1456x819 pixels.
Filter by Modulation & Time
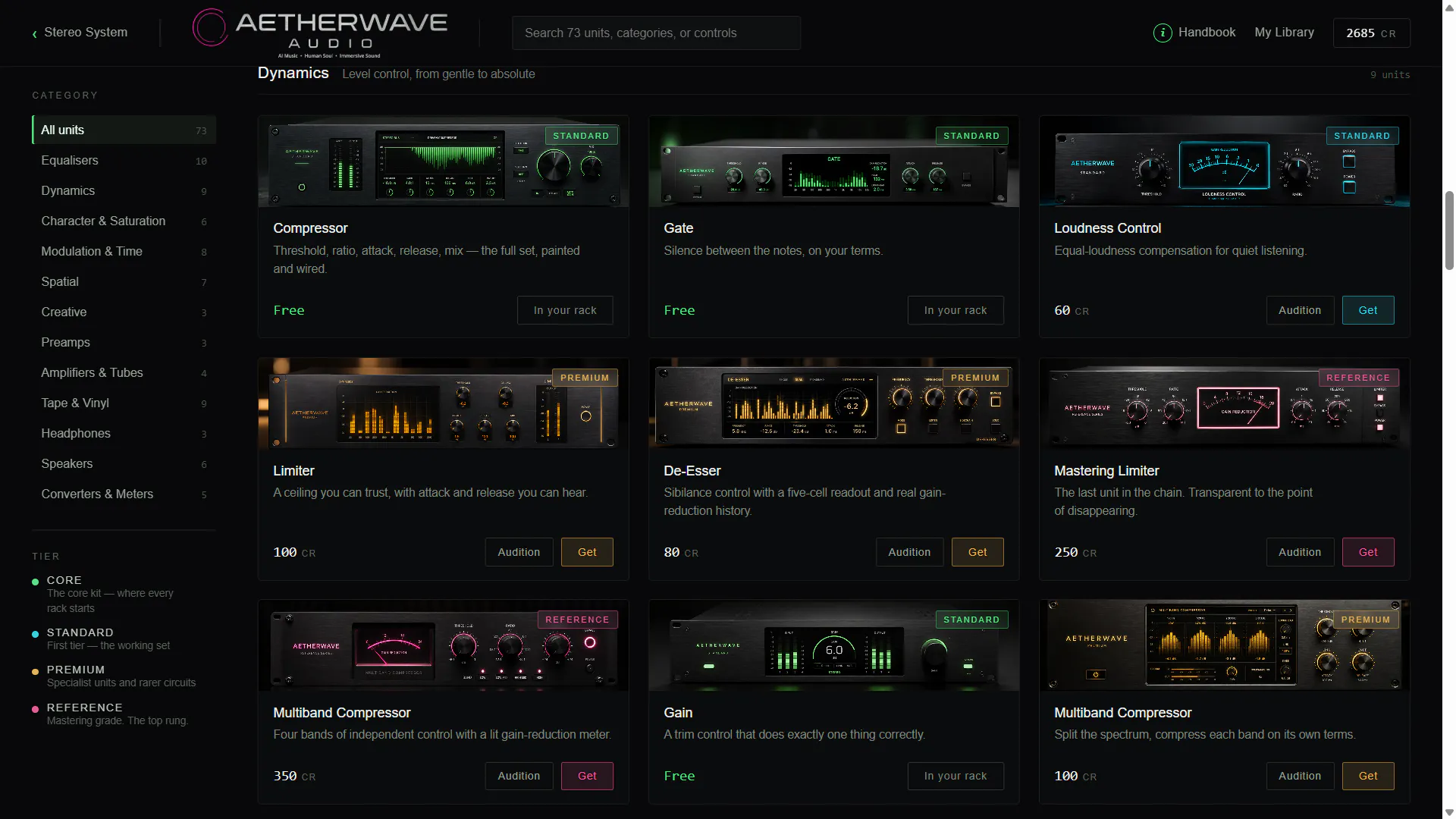pyautogui.click(x=124, y=251)
